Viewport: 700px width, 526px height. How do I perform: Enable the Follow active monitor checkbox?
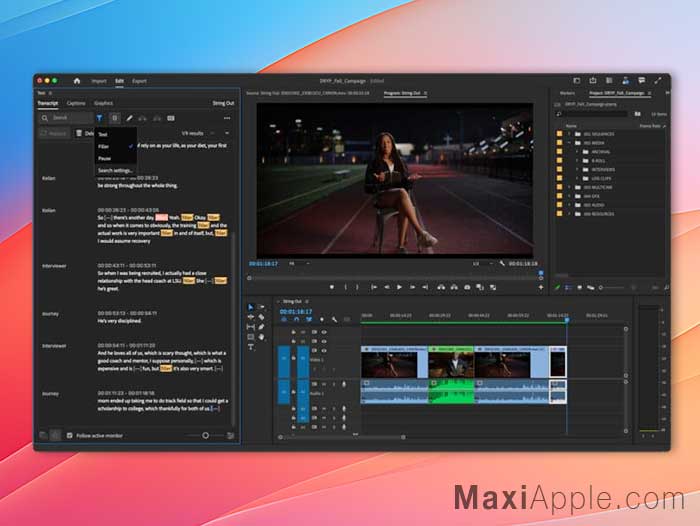point(70,435)
